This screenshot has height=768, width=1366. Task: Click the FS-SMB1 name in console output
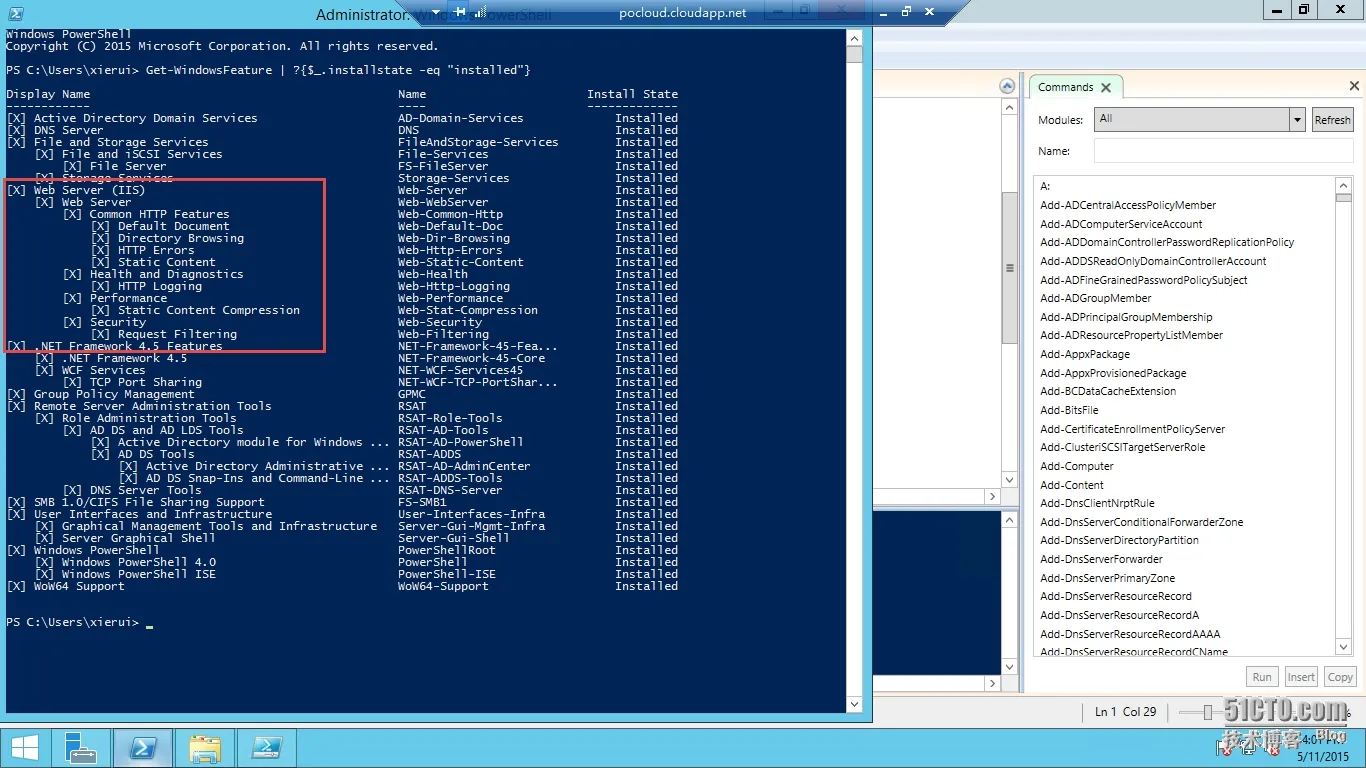tap(422, 502)
